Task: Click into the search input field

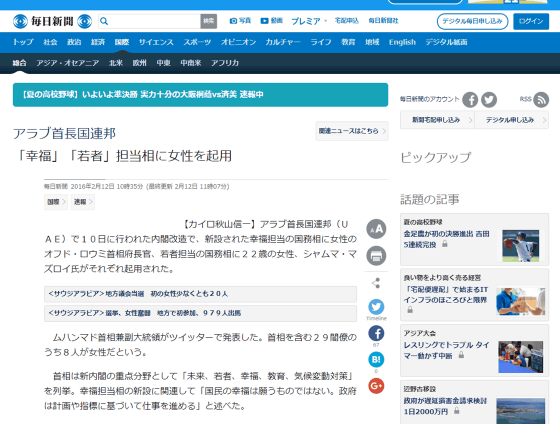Action: 154,21
